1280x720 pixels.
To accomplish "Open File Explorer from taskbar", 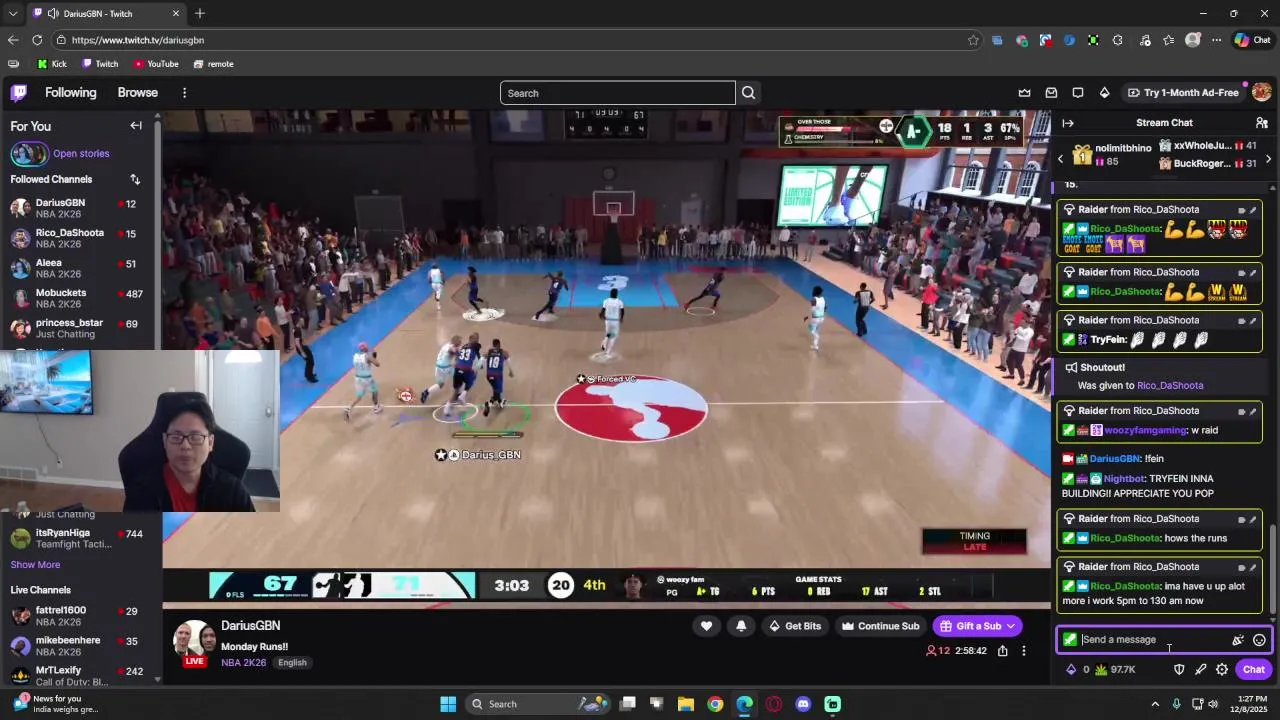I will pyautogui.click(x=686, y=704).
